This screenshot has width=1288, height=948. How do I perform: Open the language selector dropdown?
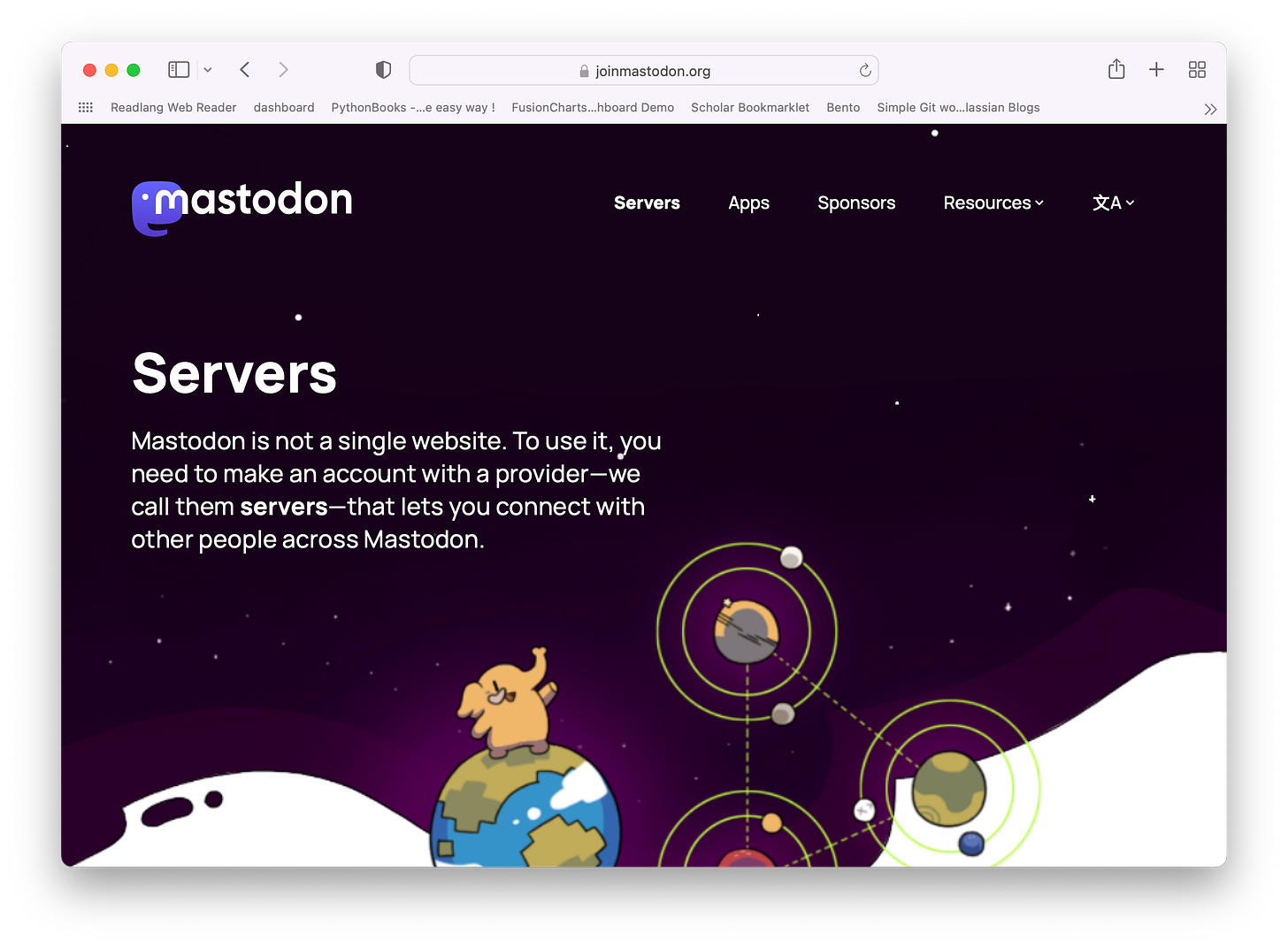click(x=1113, y=203)
